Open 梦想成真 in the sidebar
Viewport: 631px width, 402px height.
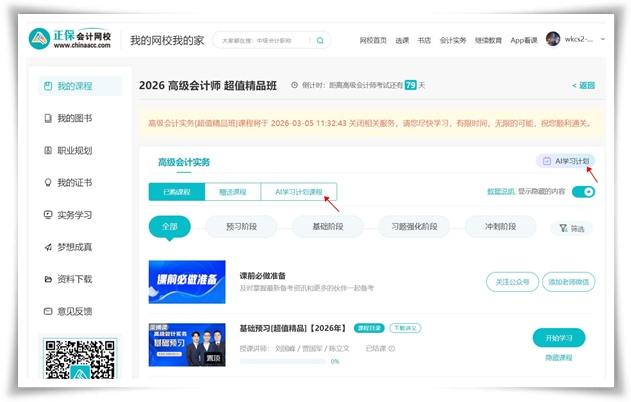pyautogui.click(x=74, y=247)
